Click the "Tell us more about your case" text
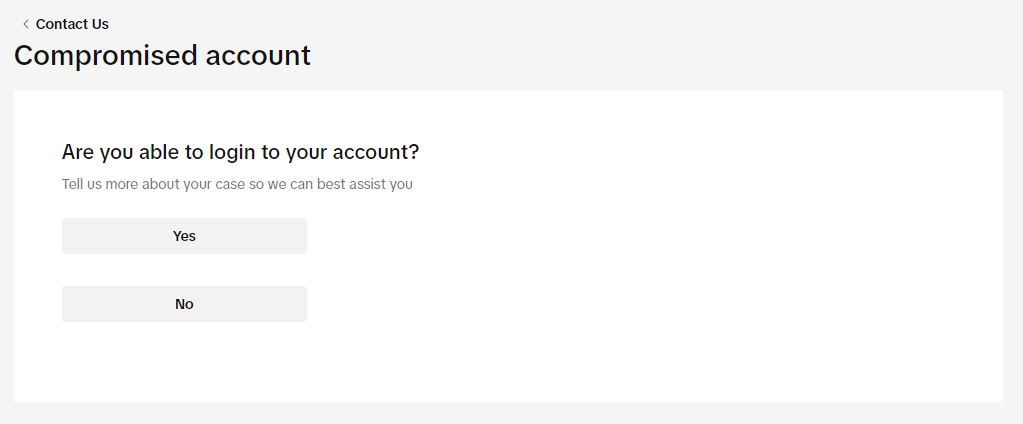 pyautogui.click(x=237, y=184)
